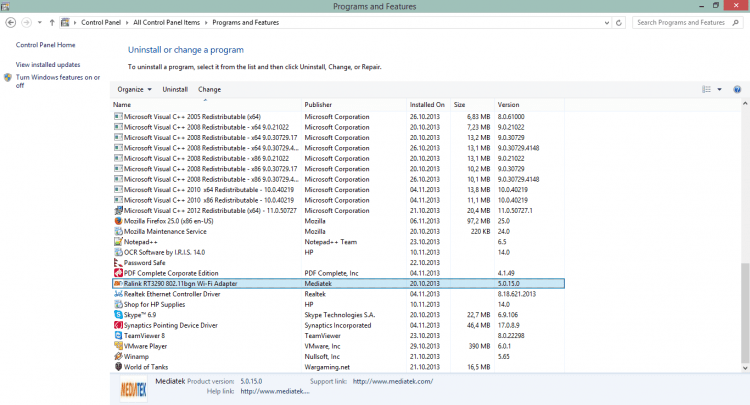Click the change view icon
Image resolution: width=750 pixels, height=405 pixels.
pos(706,89)
